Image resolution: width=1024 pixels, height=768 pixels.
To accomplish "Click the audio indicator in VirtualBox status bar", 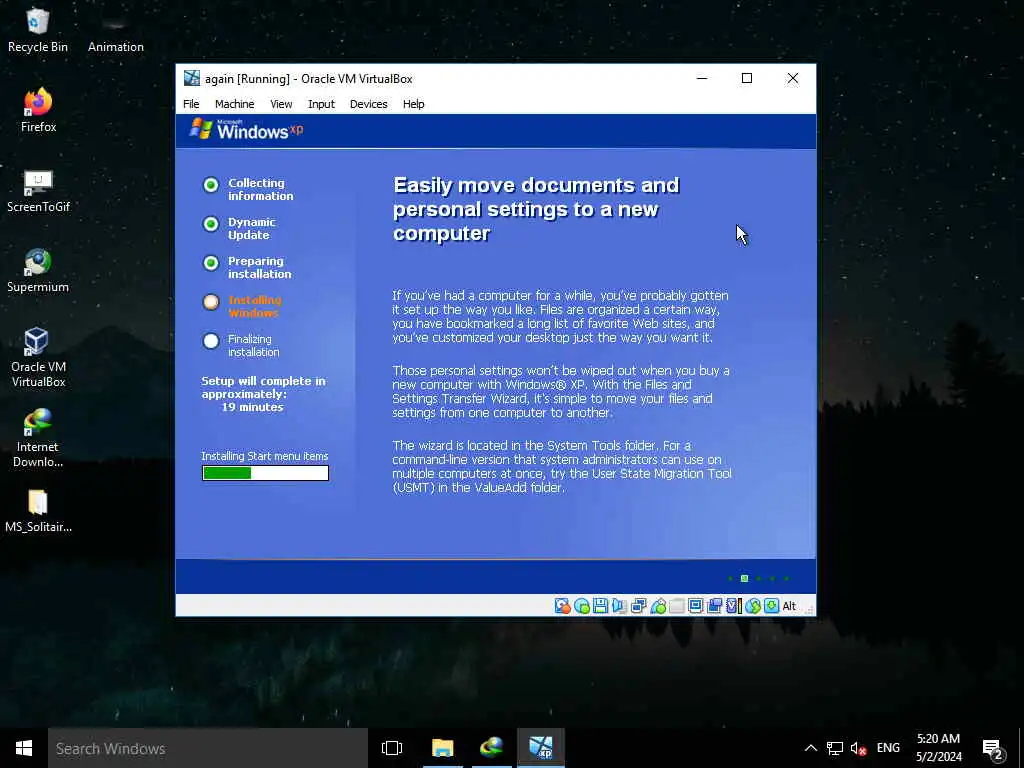I will 619,606.
